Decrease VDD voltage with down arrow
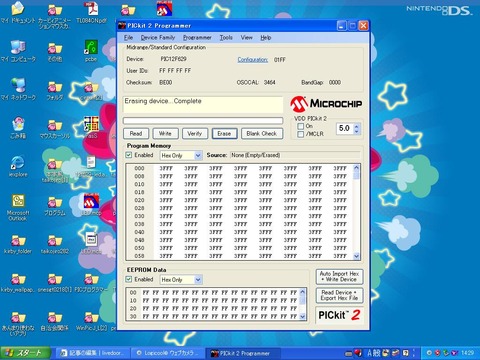This screenshot has width=480, height=360. click(x=357, y=131)
